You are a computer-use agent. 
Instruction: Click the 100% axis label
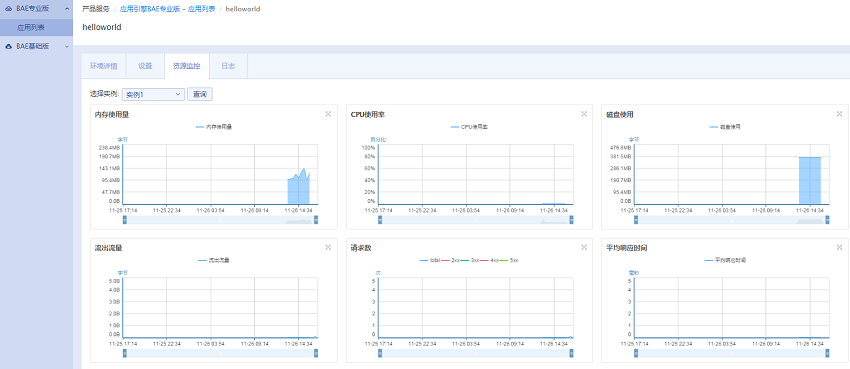point(369,147)
